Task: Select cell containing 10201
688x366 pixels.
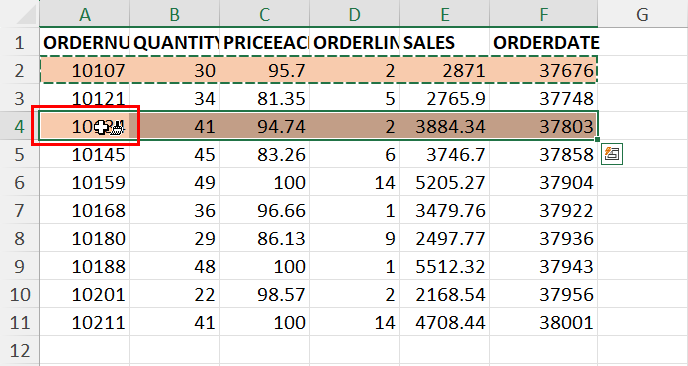Action: (x=85, y=295)
